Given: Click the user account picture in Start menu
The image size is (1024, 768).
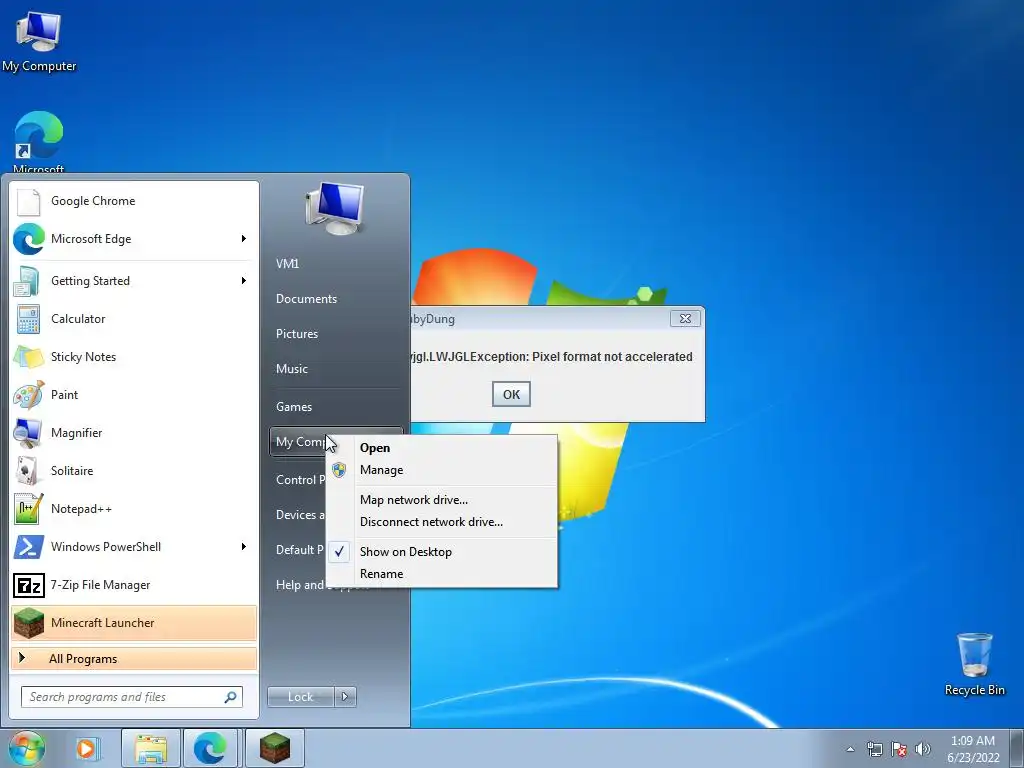Looking at the screenshot, I should (x=335, y=209).
